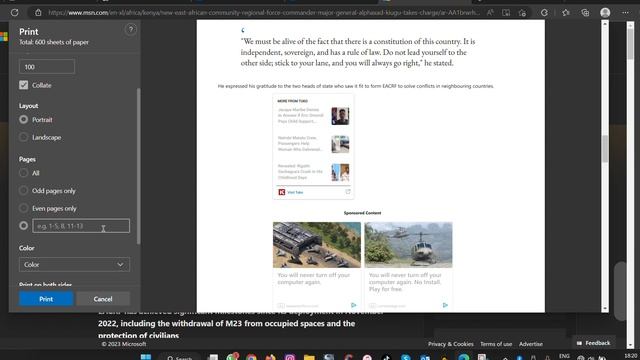Screen dimensions: 640x360
Task: Open sponsored helicopter image
Action: [x=408, y=245]
